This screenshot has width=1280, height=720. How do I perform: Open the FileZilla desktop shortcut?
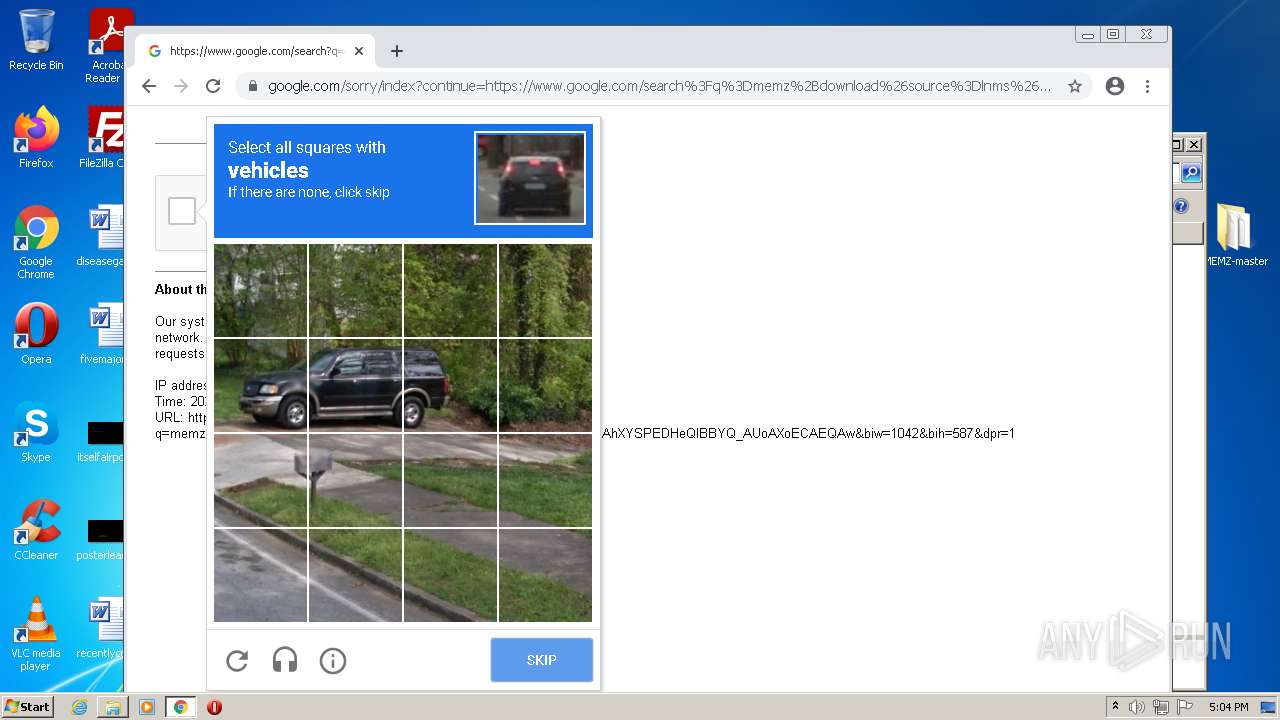[x=104, y=138]
